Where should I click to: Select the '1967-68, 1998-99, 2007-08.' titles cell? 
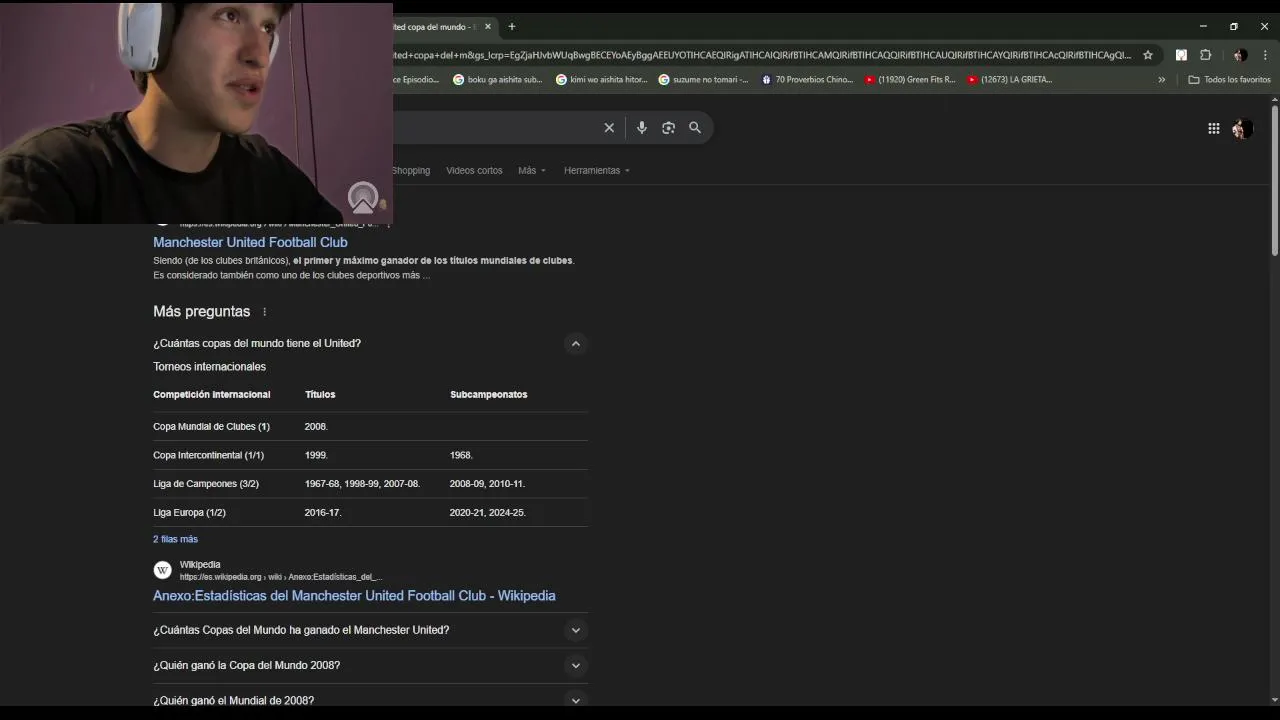pyautogui.click(x=362, y=484)
